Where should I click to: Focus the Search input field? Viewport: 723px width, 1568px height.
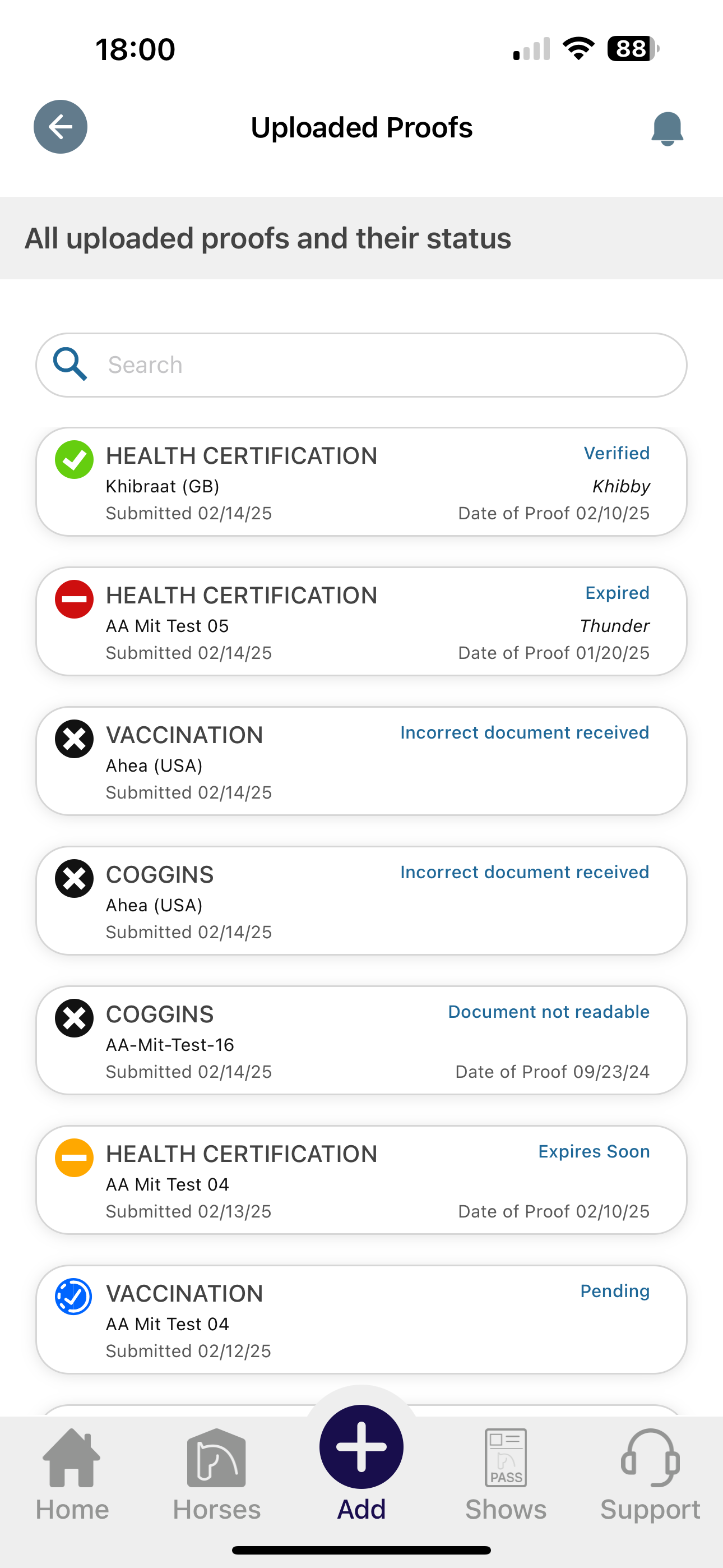pos(361,365)
